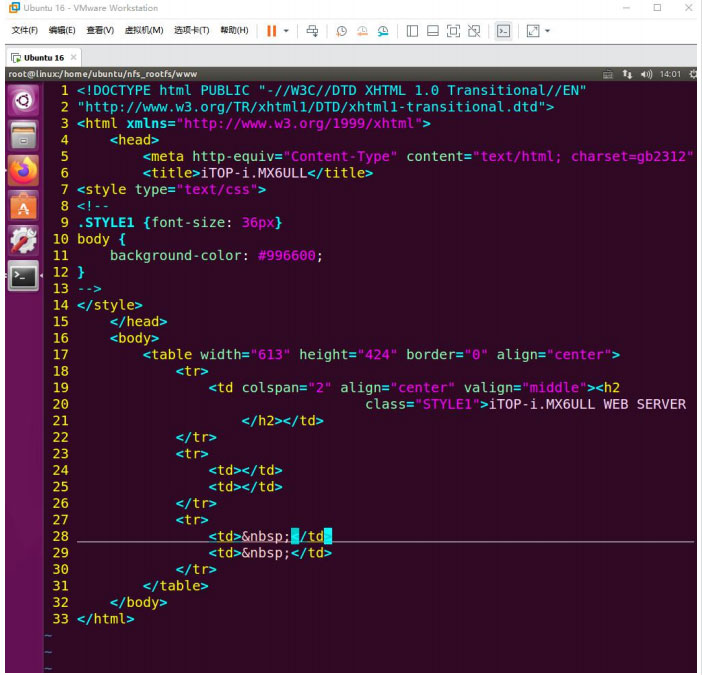Viewport: 702px width, 675px height.
Task: Expand the full screen view dropdown arrow
Action: (548, 31)
